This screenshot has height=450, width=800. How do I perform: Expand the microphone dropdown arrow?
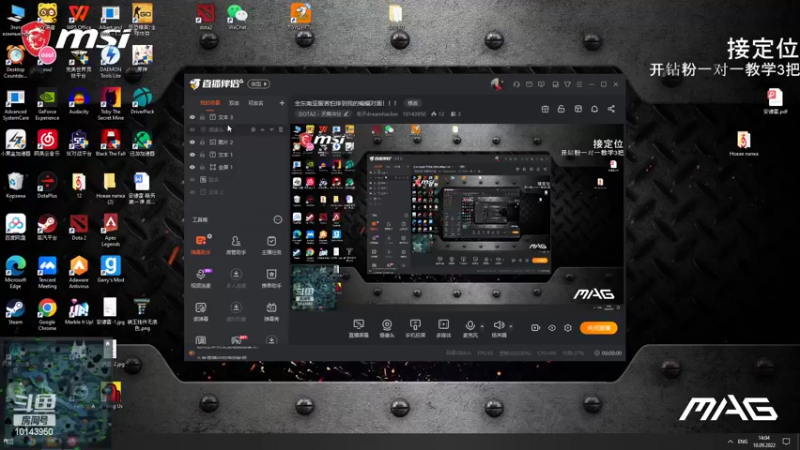(482, 326)
